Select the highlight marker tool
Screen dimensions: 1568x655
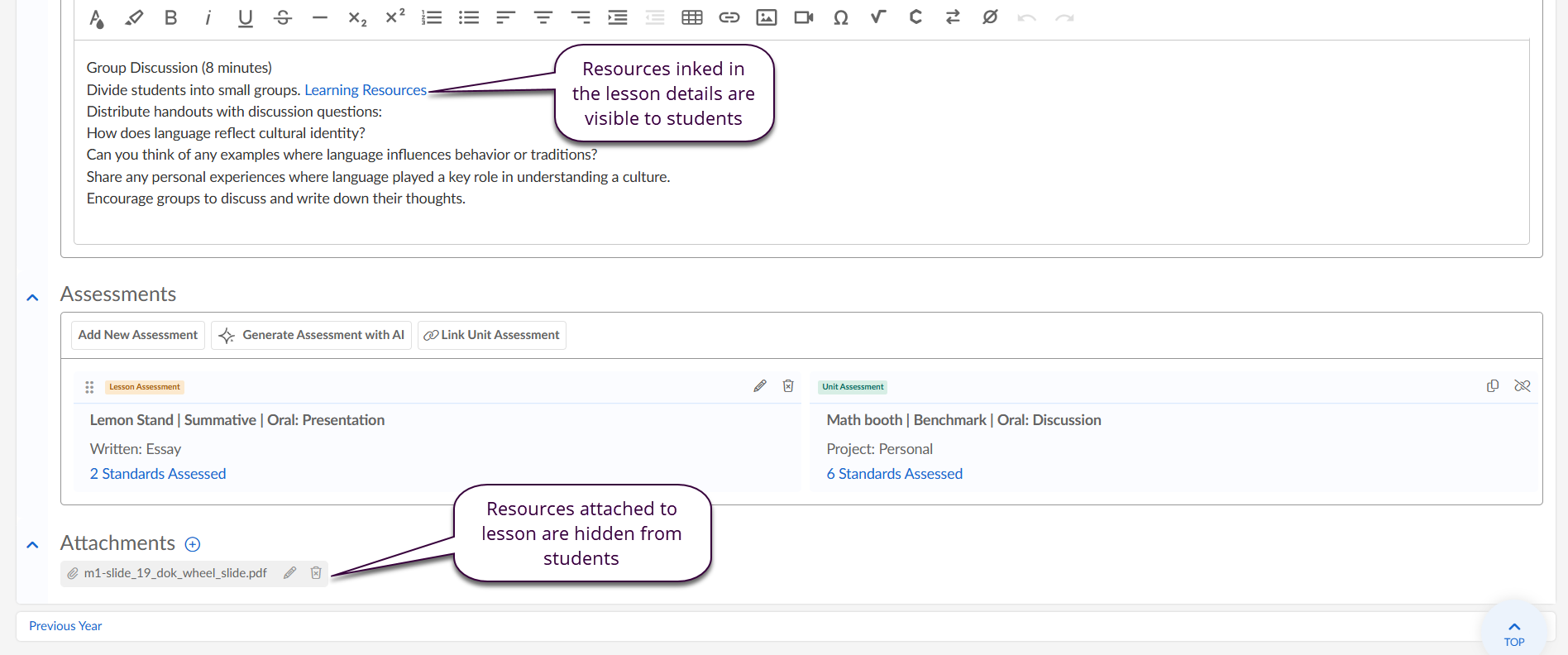(x=134, y=17)
